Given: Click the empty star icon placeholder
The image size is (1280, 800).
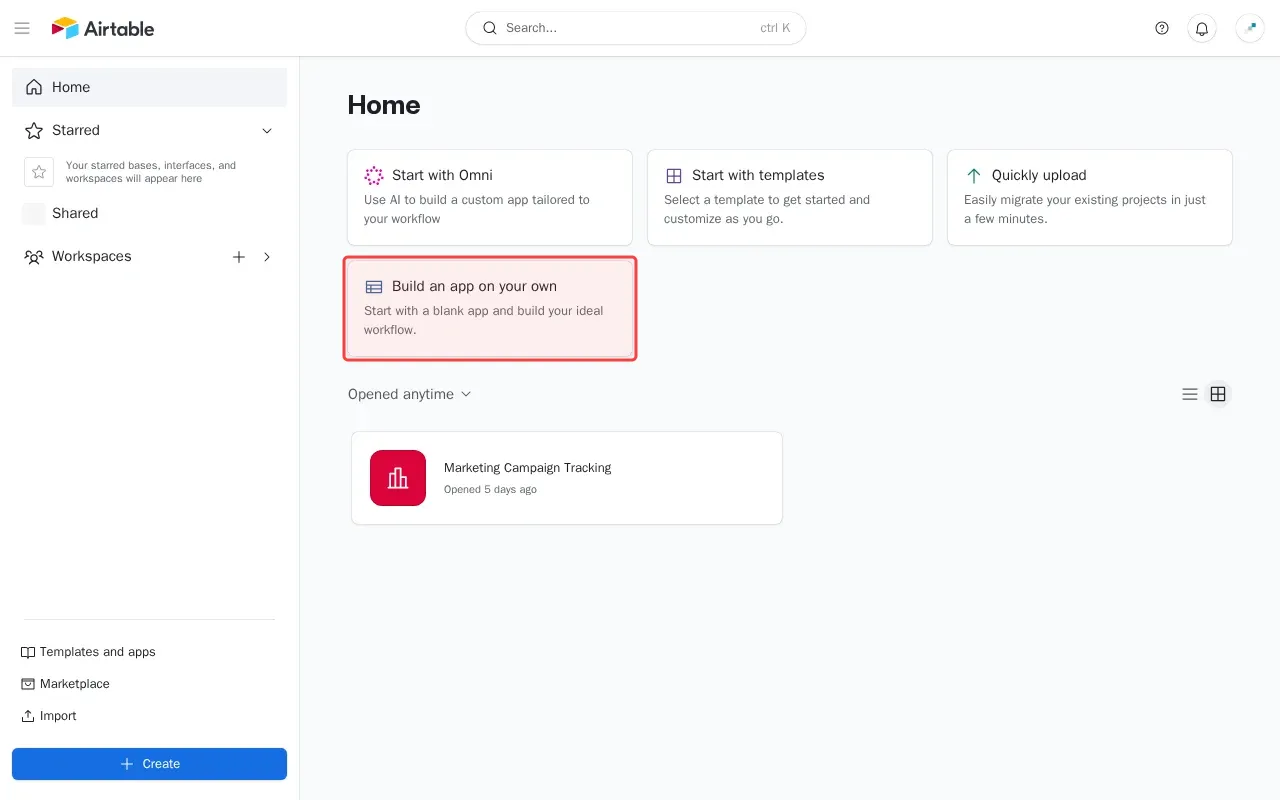Looking at the screenshot, I should [x=39, y=172].
